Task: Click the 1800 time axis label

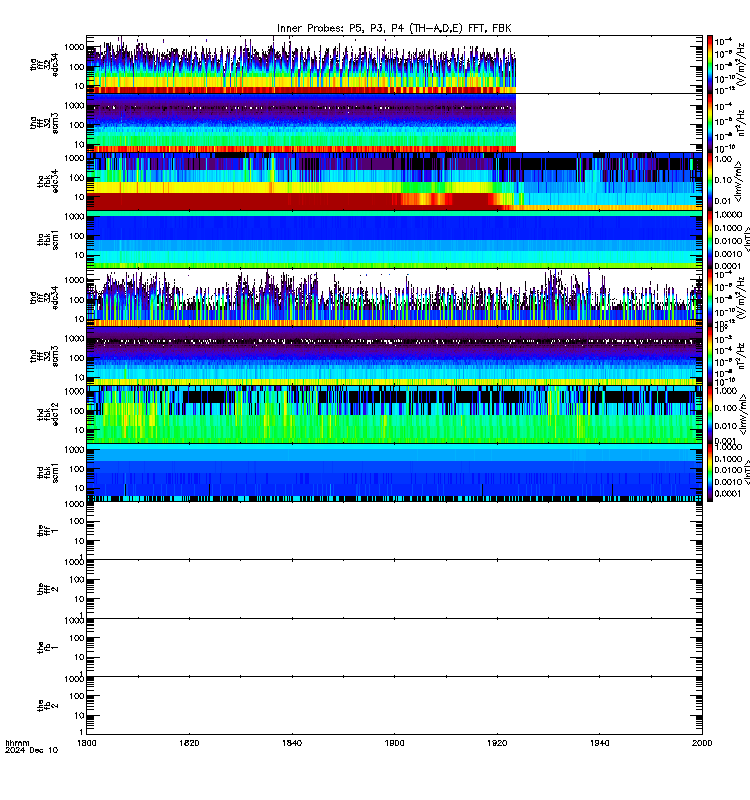Action: point(87,743)
